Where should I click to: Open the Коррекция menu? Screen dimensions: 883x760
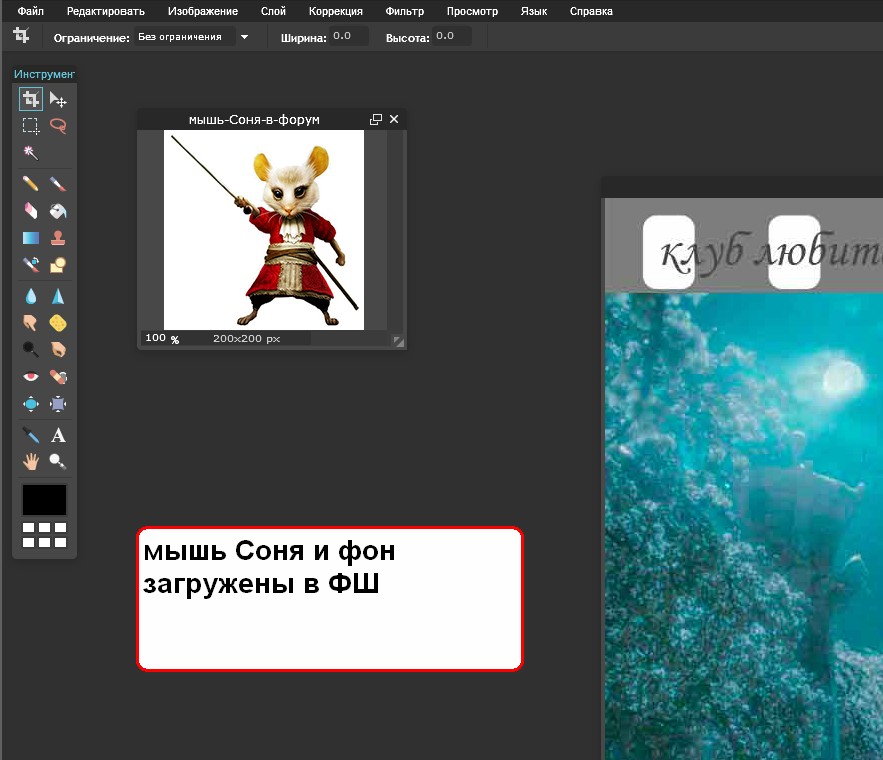point(335,11)
